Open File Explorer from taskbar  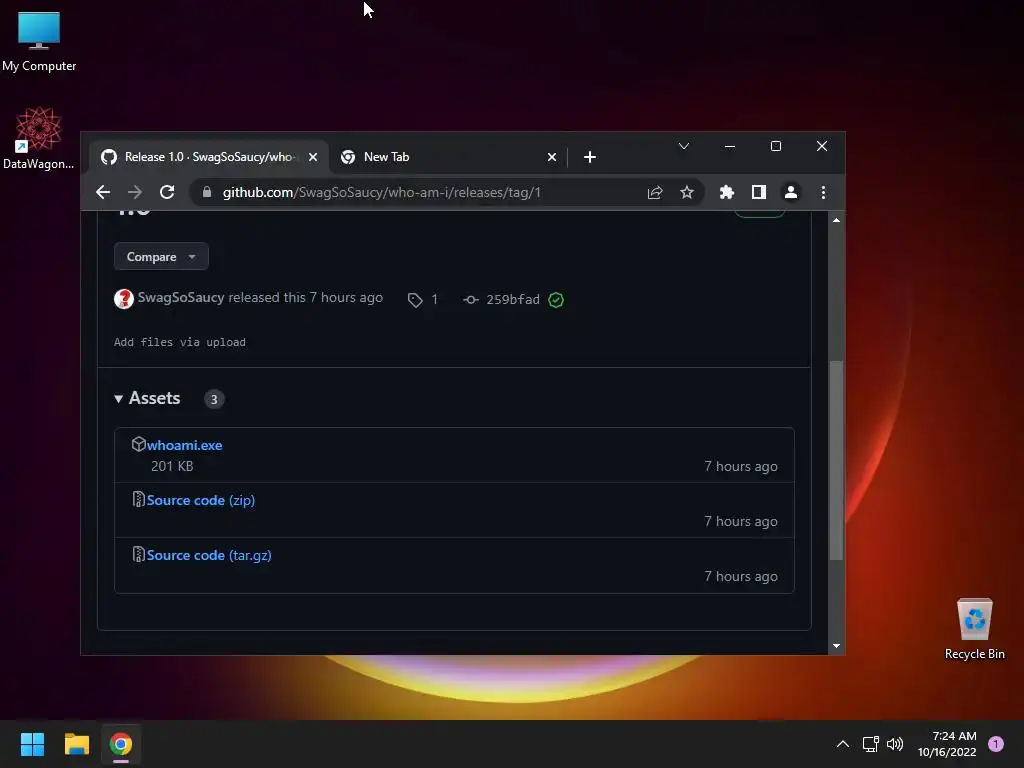pyautogui.click(x=76, y=744)
